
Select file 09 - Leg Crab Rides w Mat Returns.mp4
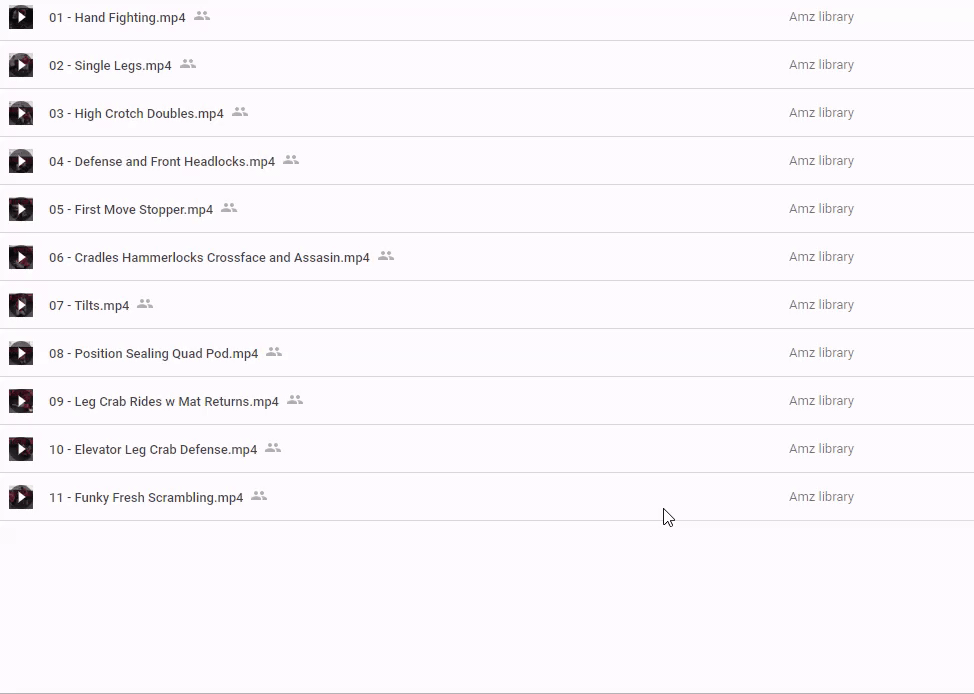pos(164,401)
